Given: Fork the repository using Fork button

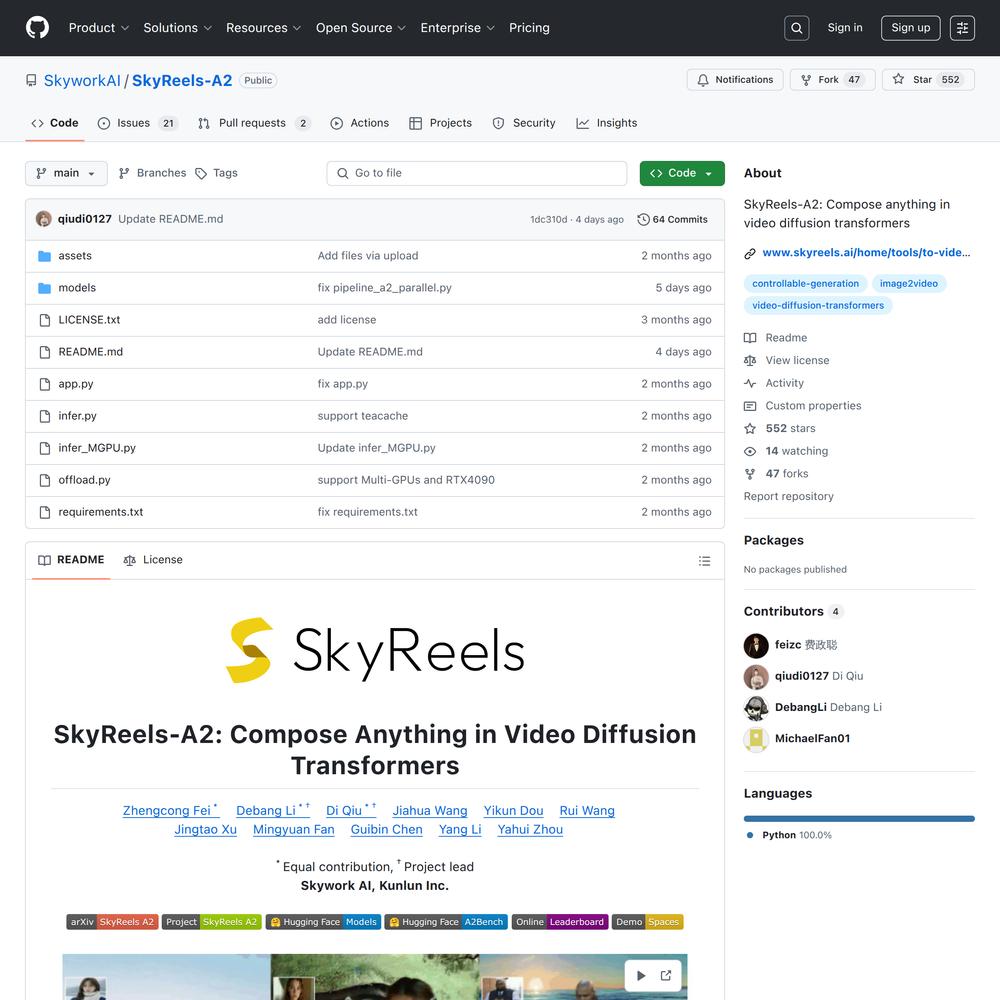Looking at the screenshot, I should 832,80.
